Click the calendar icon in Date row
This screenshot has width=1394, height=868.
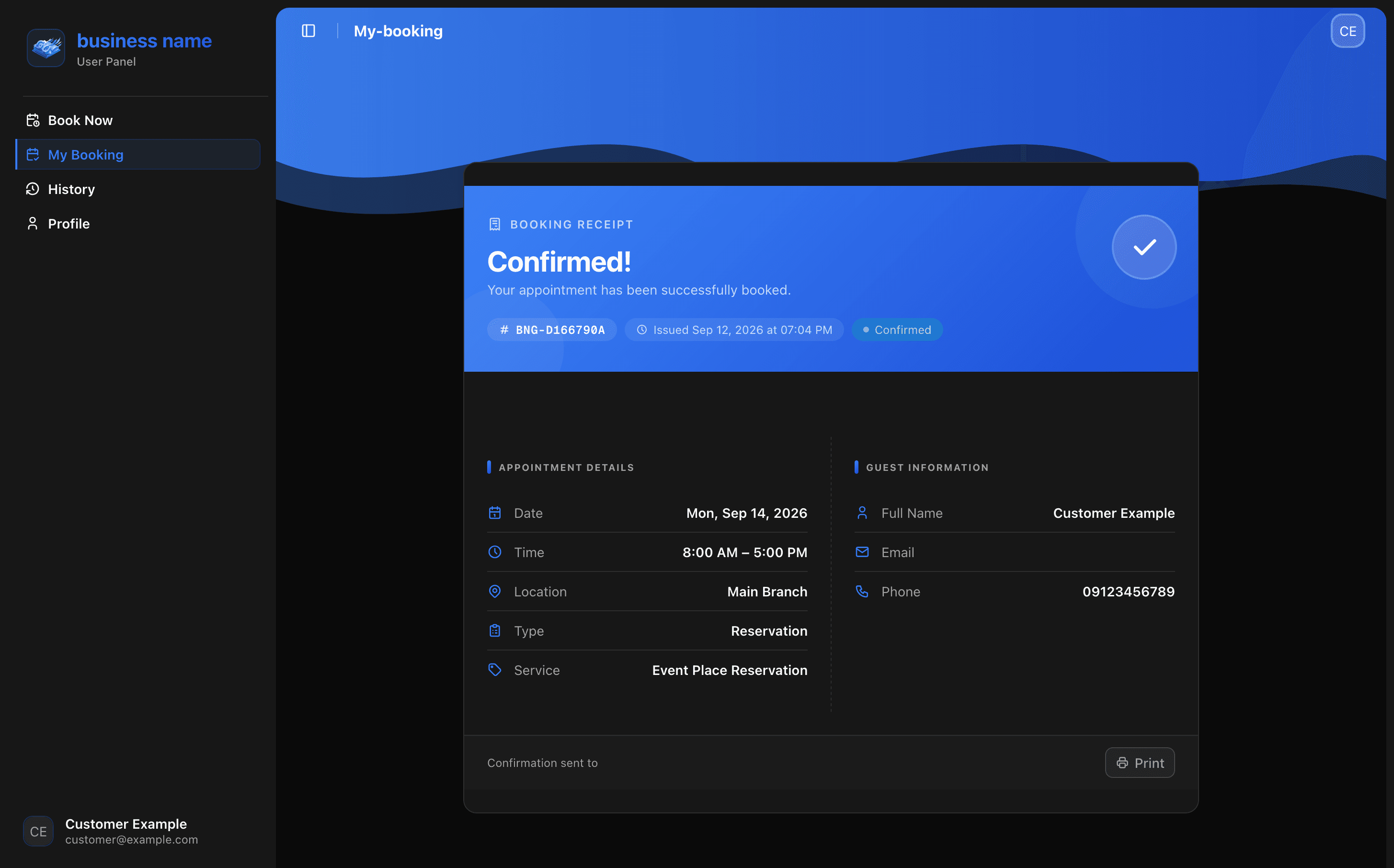click(495, 513)
